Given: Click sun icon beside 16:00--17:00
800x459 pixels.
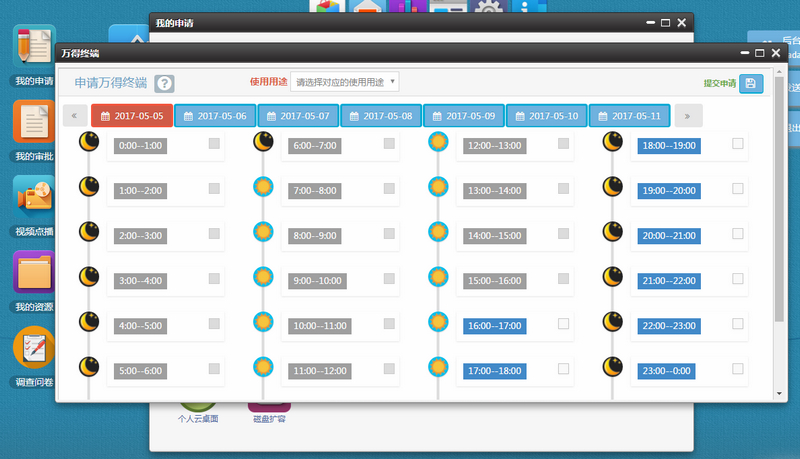Looking at the screenshot, I should (x=438, y=322).
